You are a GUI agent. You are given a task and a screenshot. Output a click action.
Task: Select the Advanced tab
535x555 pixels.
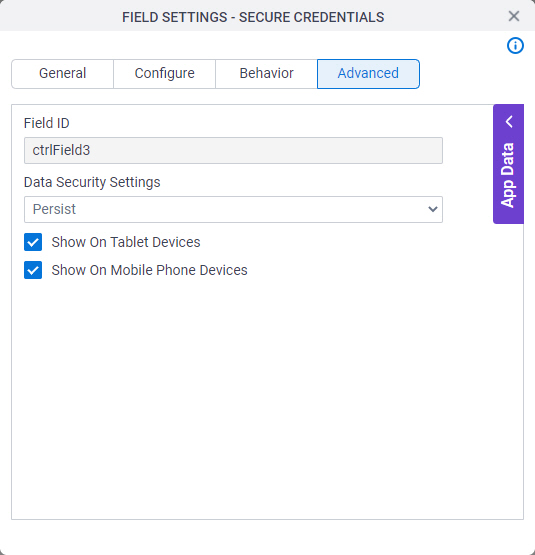coord(368,74)
